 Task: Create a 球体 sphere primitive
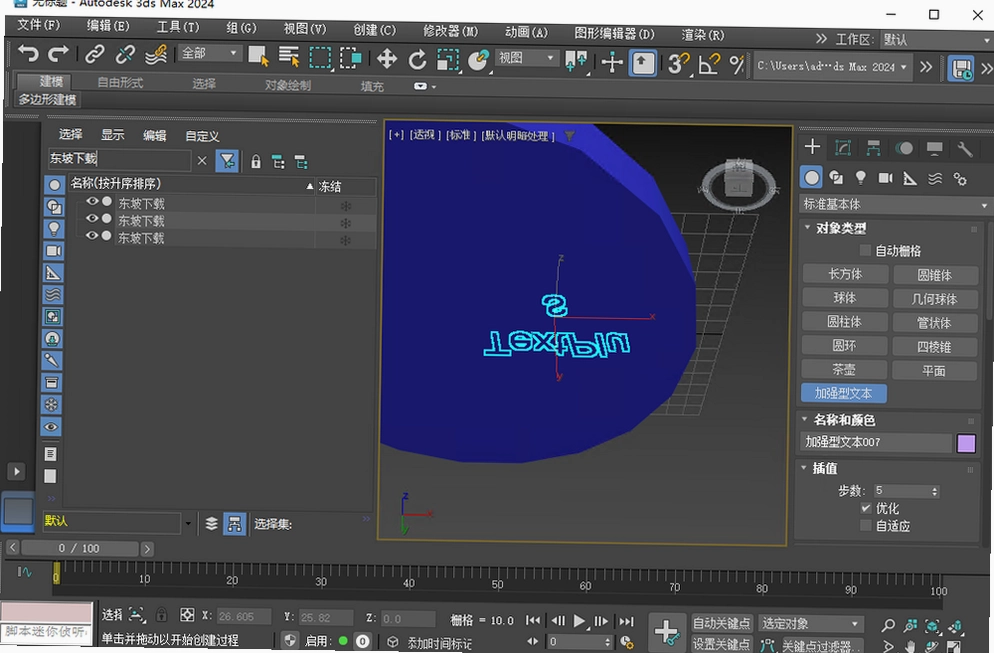[844, 298]
